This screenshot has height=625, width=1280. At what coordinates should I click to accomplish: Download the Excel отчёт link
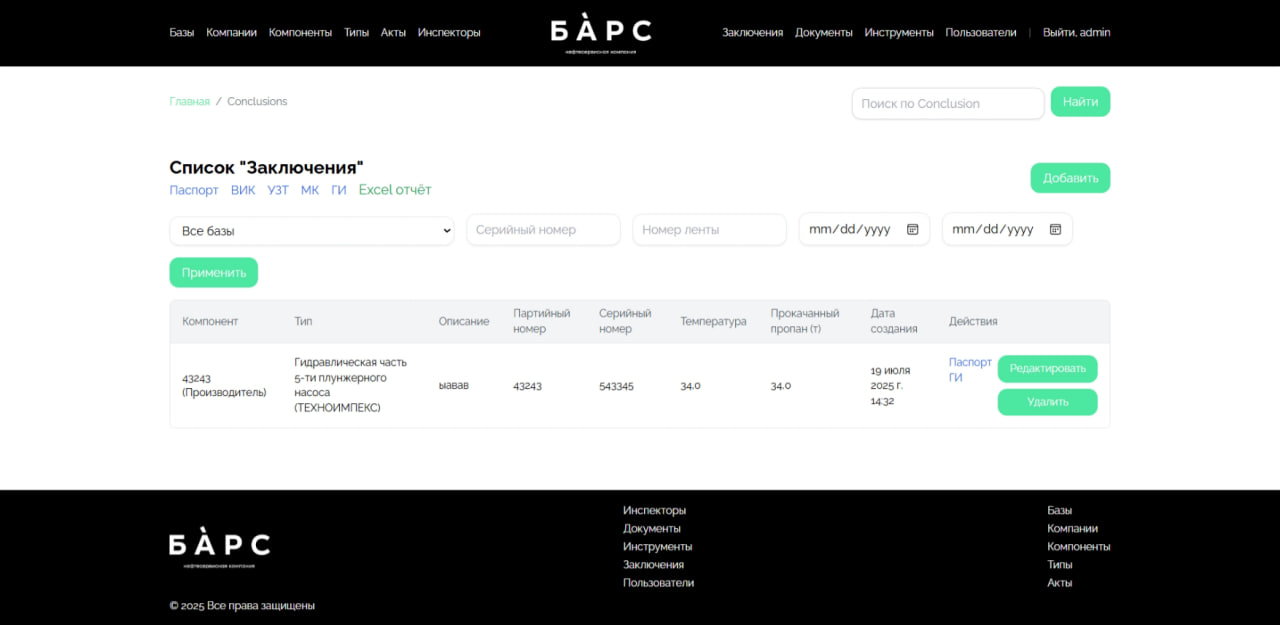click(395, 190)
